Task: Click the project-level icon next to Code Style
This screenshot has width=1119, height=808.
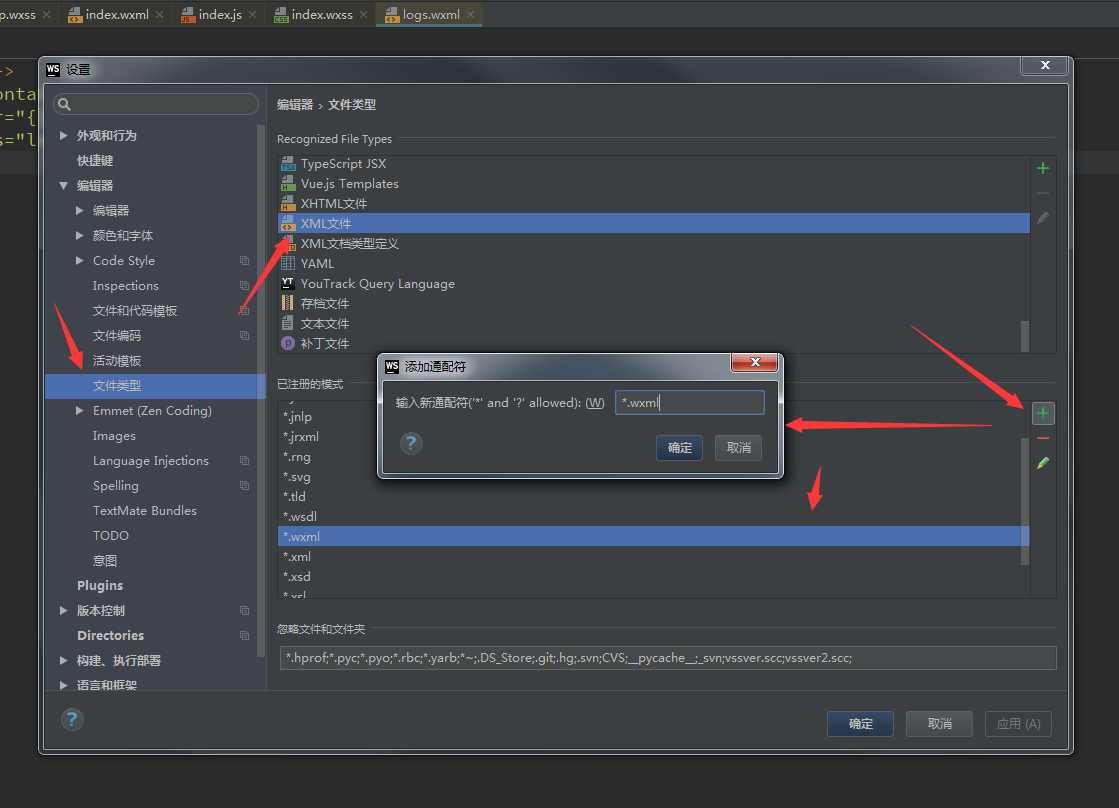Action: pos(244,261)
